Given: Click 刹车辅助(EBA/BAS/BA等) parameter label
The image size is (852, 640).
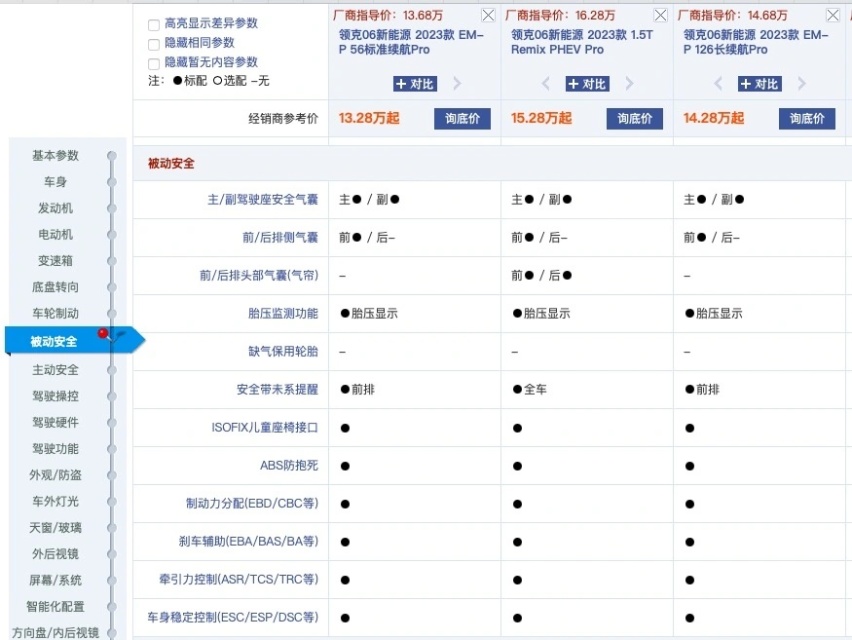Looking at the screenshot, I should 248,542.
